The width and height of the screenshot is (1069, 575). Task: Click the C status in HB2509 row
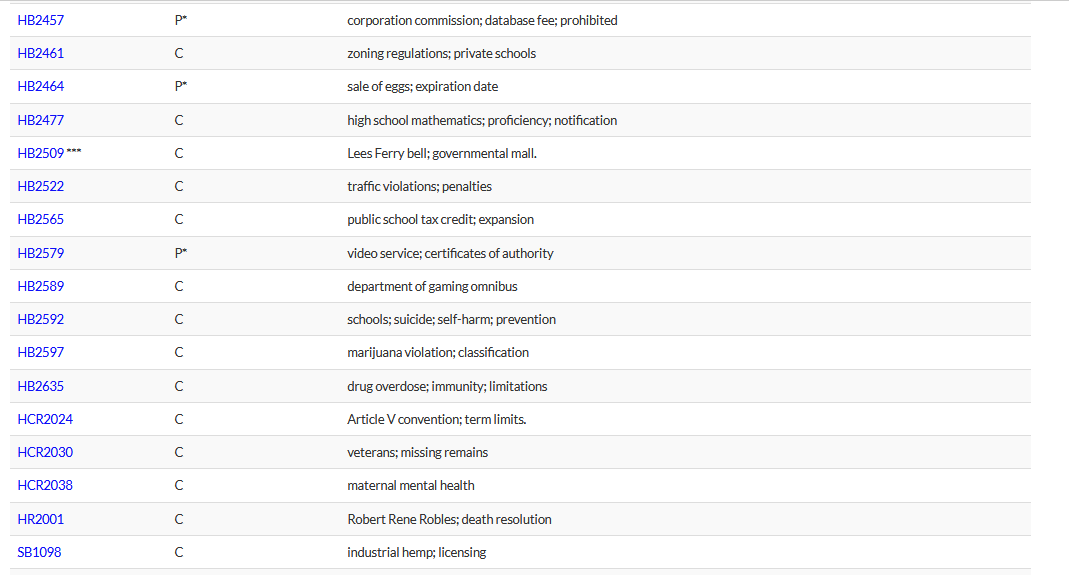click(179, 153)
